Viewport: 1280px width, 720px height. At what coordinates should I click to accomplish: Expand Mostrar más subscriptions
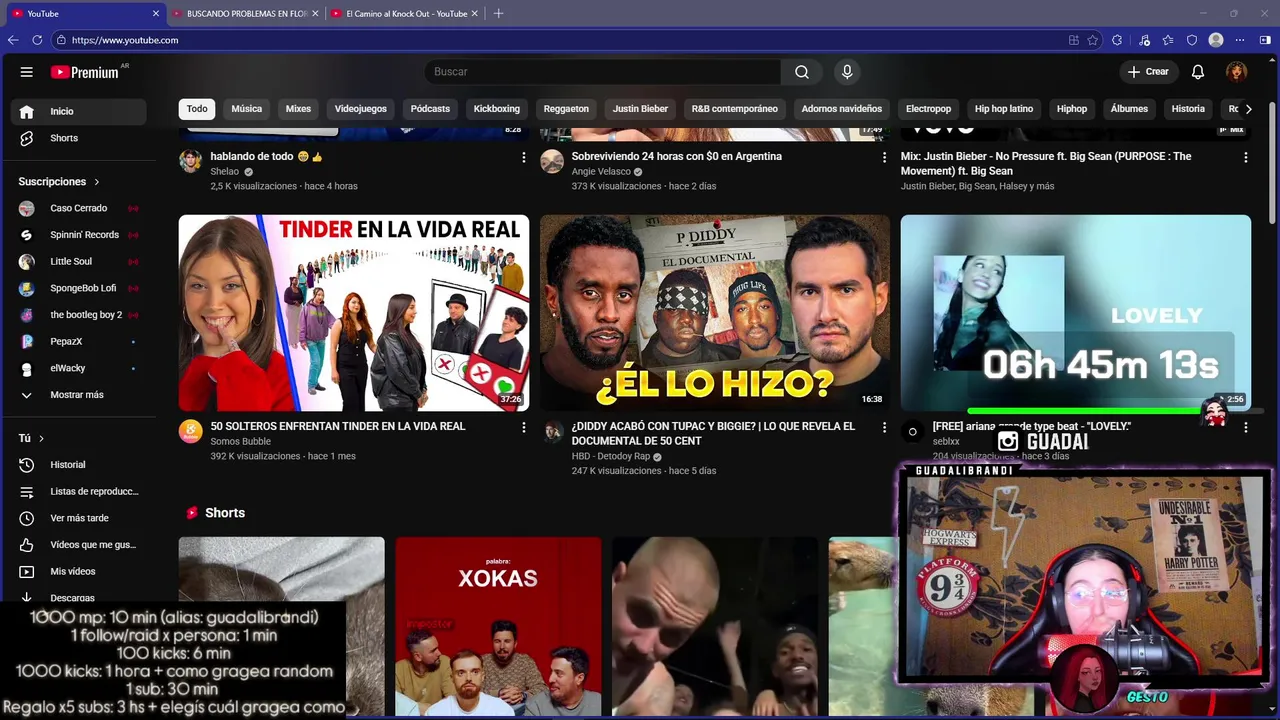point(79,395)
